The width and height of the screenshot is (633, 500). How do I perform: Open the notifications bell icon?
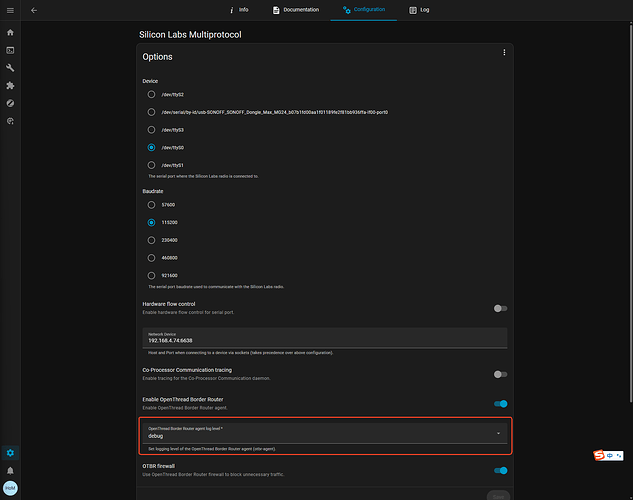[10, 470]
